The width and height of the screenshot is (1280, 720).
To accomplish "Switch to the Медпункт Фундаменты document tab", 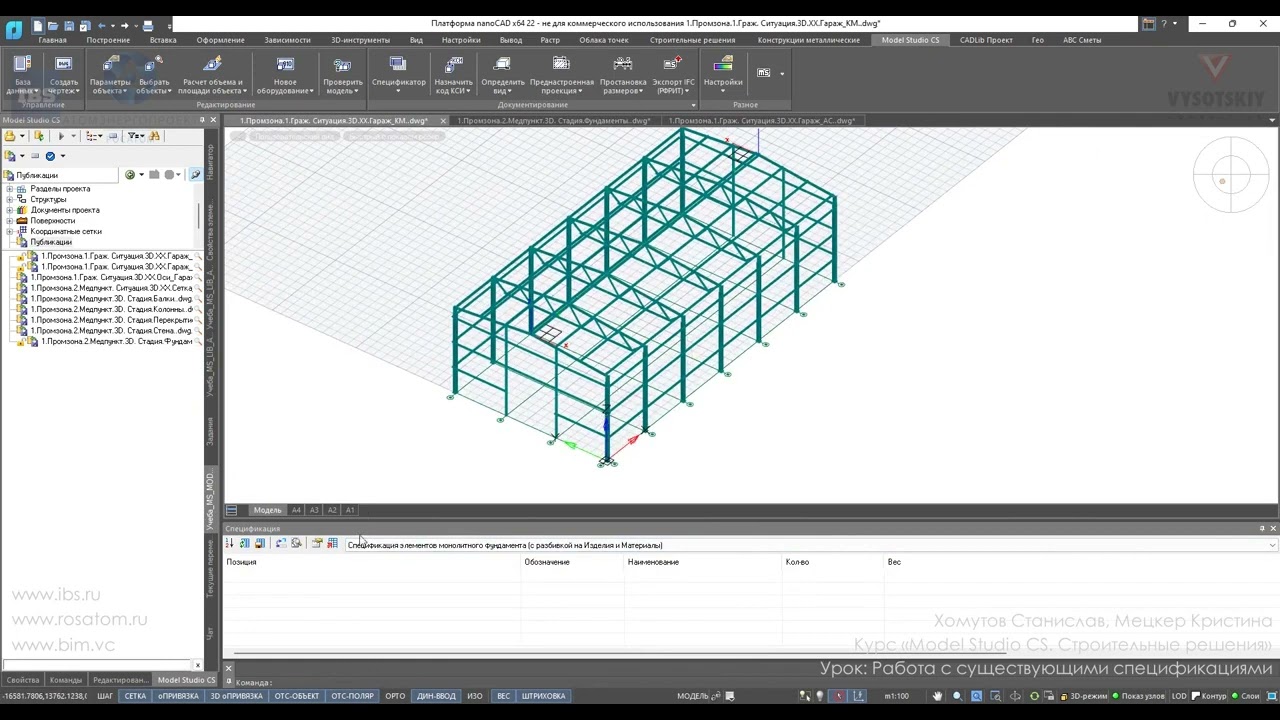I will [553, 121].
